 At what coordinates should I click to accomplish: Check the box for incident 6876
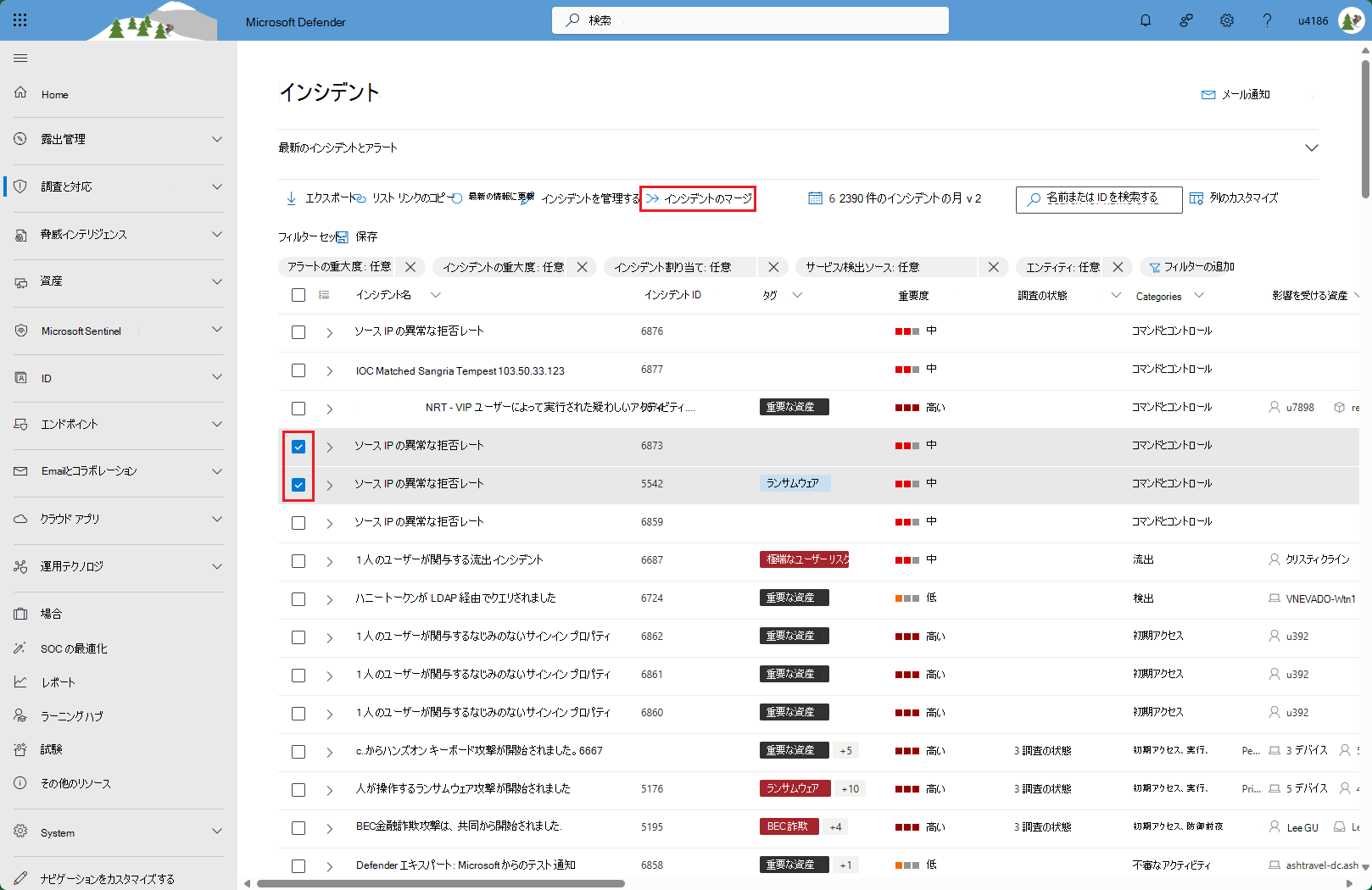298,332
